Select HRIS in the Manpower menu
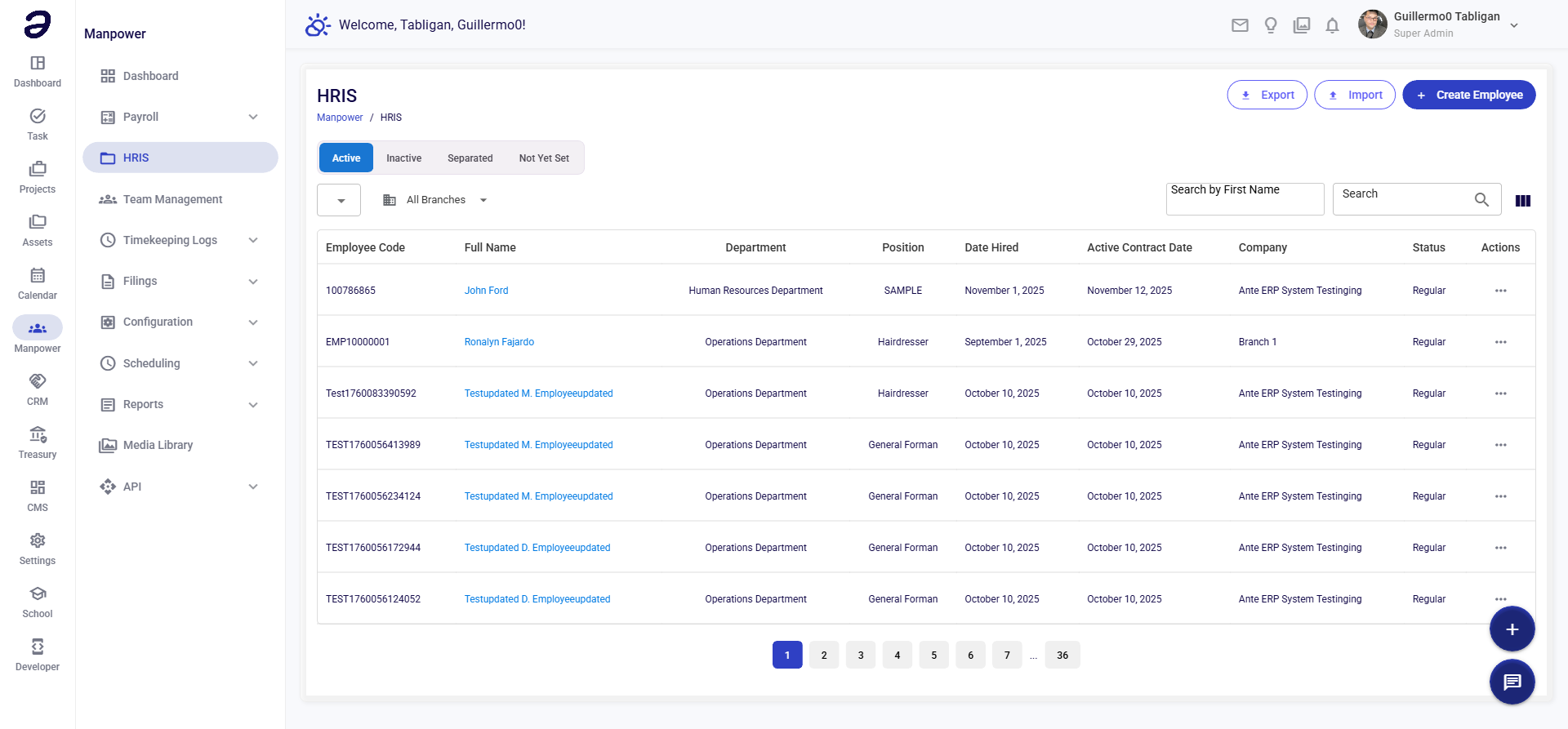Screen dimensions: 1568x729 [x=180, y=158]
